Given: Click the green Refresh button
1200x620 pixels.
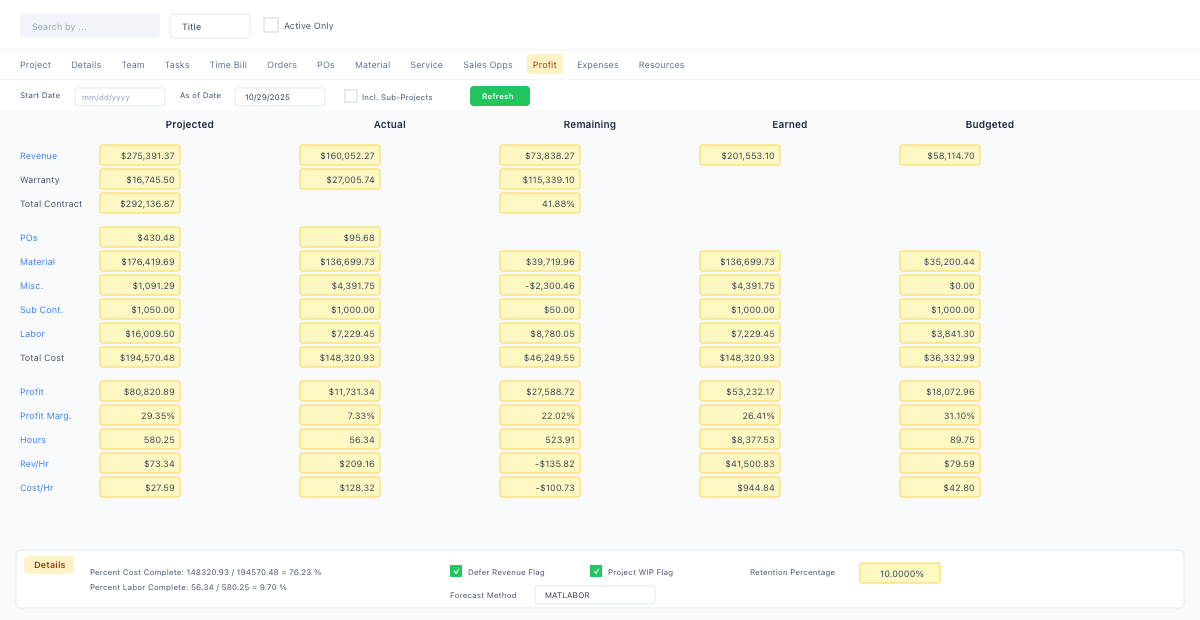Looking at the screenshot, I should pos(499,96).
